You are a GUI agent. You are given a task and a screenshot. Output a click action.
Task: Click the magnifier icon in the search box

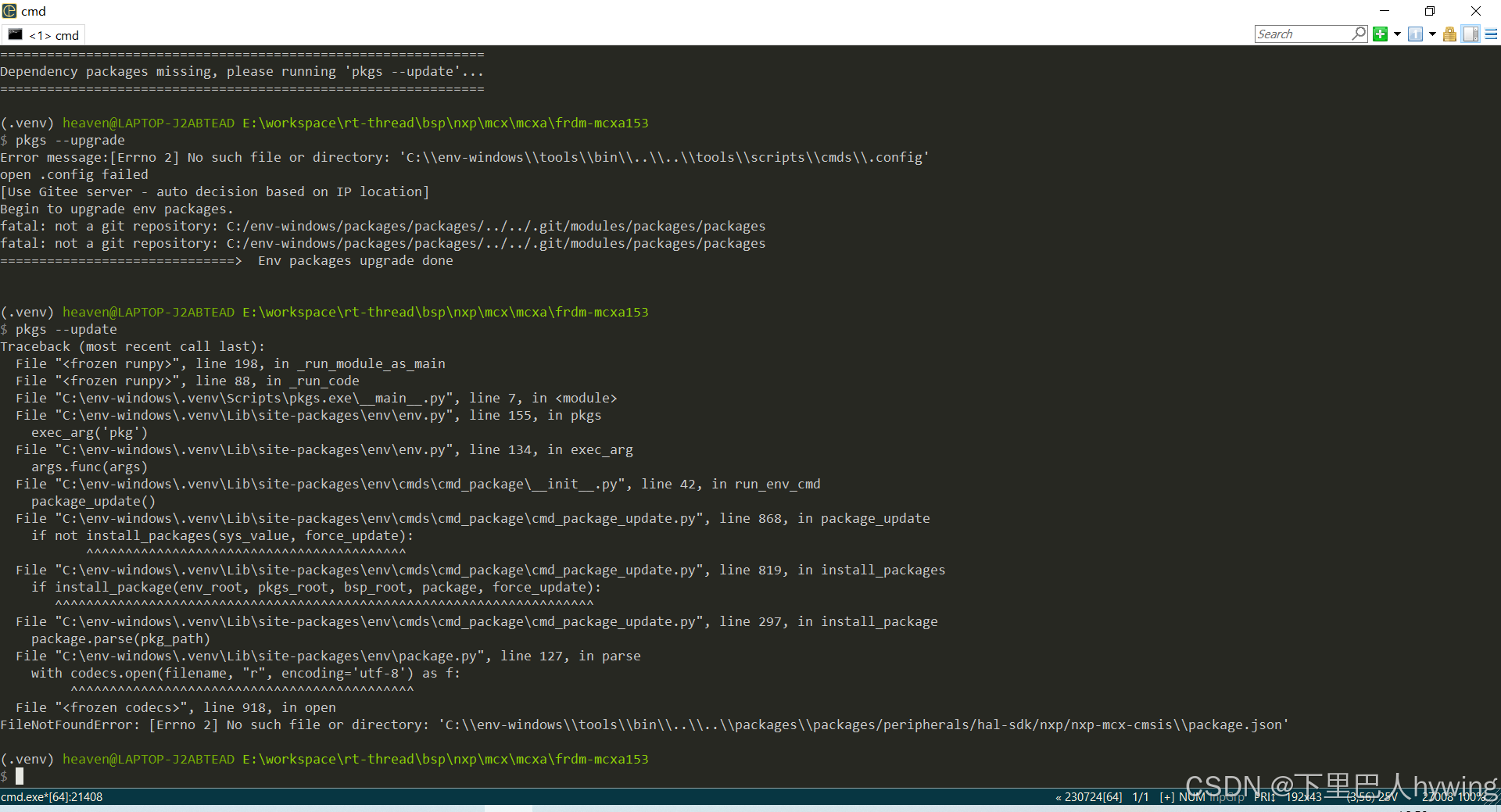pyautogui.click(x=1358, y=34)
